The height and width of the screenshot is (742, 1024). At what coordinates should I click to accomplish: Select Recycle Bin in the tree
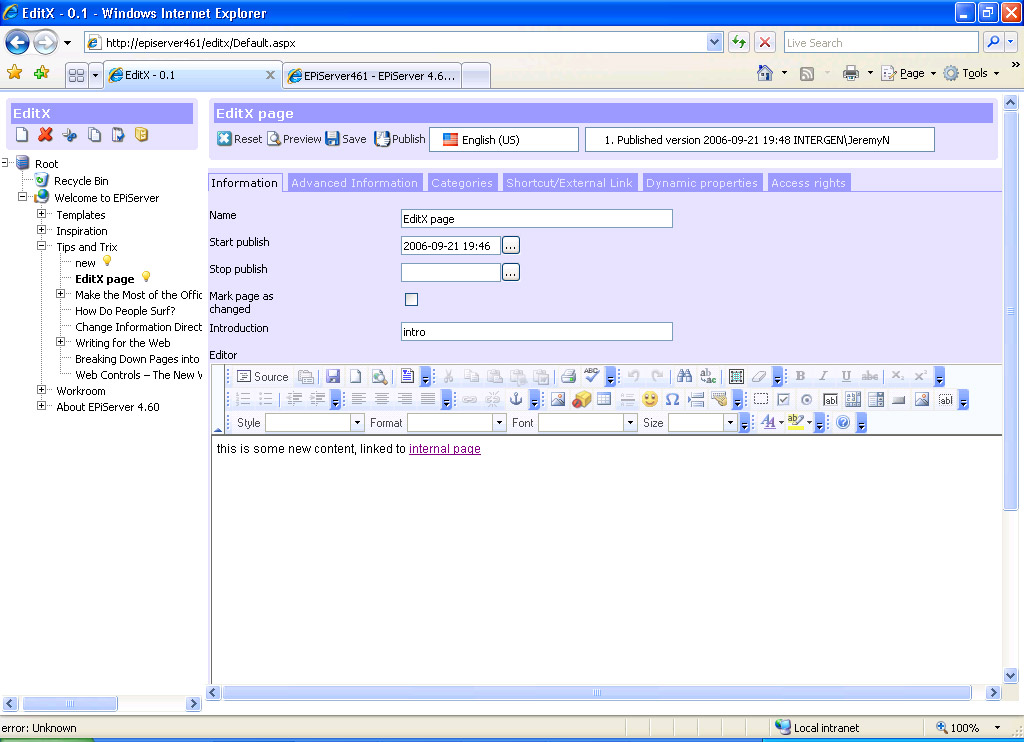coord(81,181)
